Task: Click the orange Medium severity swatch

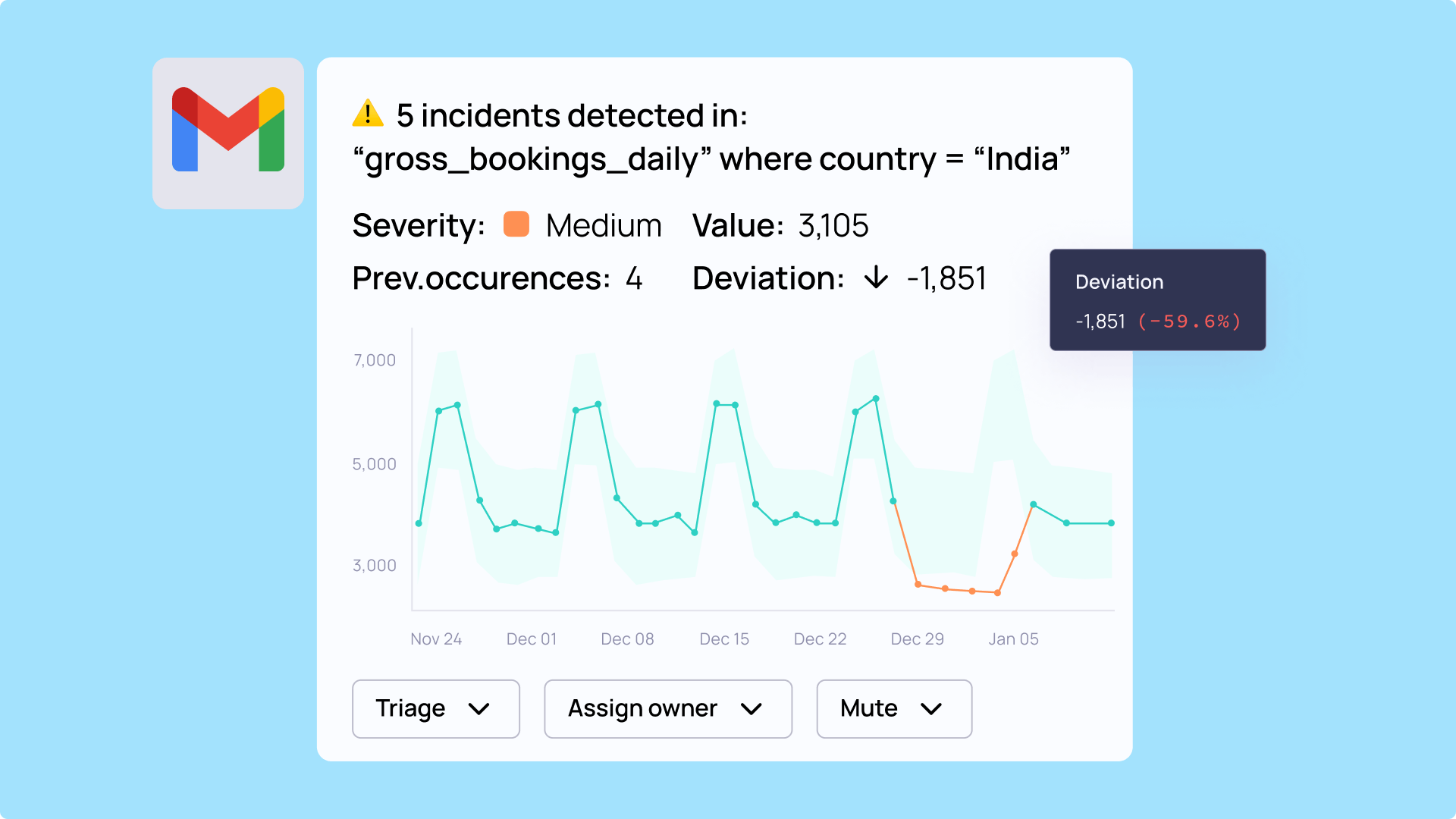Action: pos(516,225)
